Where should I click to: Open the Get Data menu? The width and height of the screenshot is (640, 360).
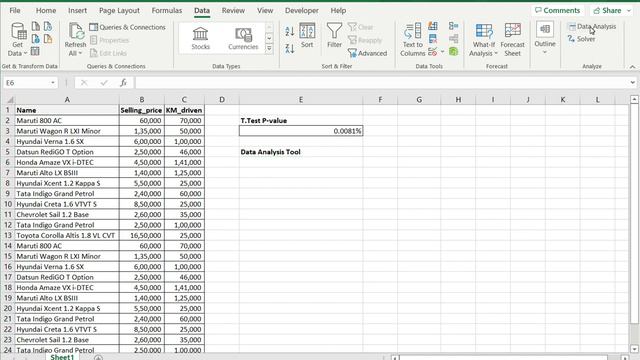18,40
